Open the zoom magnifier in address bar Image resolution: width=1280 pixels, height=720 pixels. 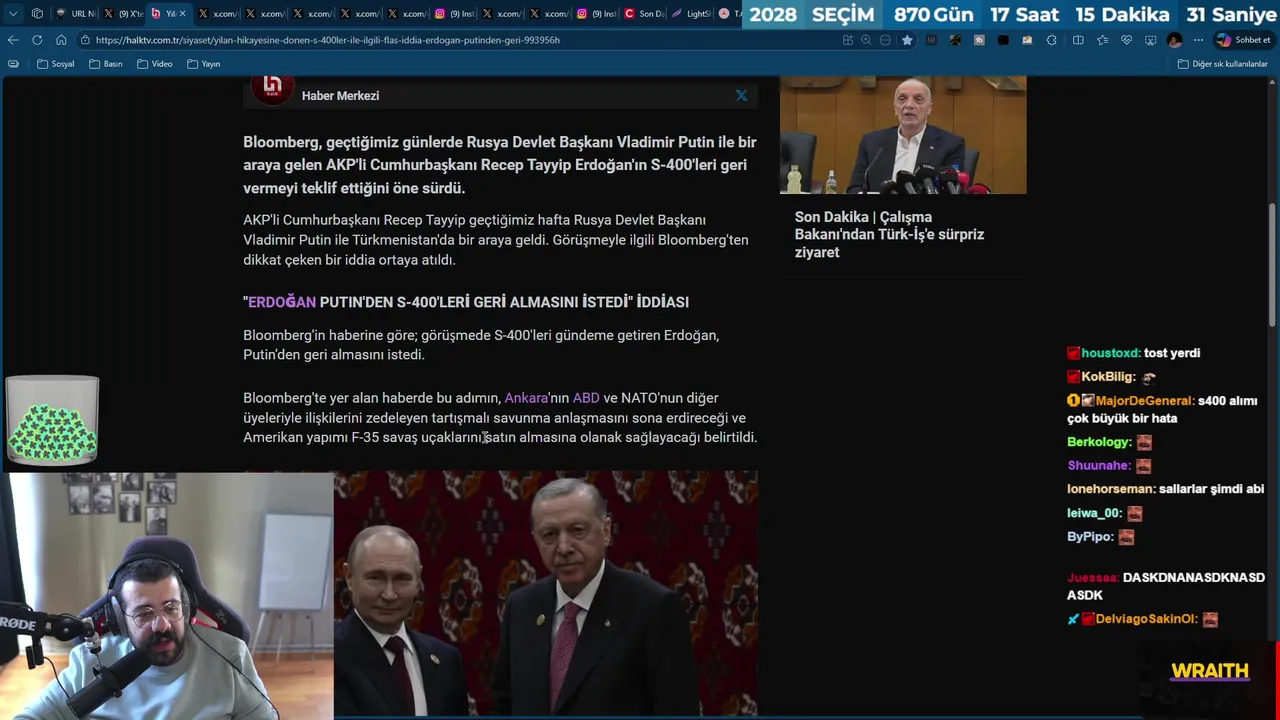(x=867, y=40)
